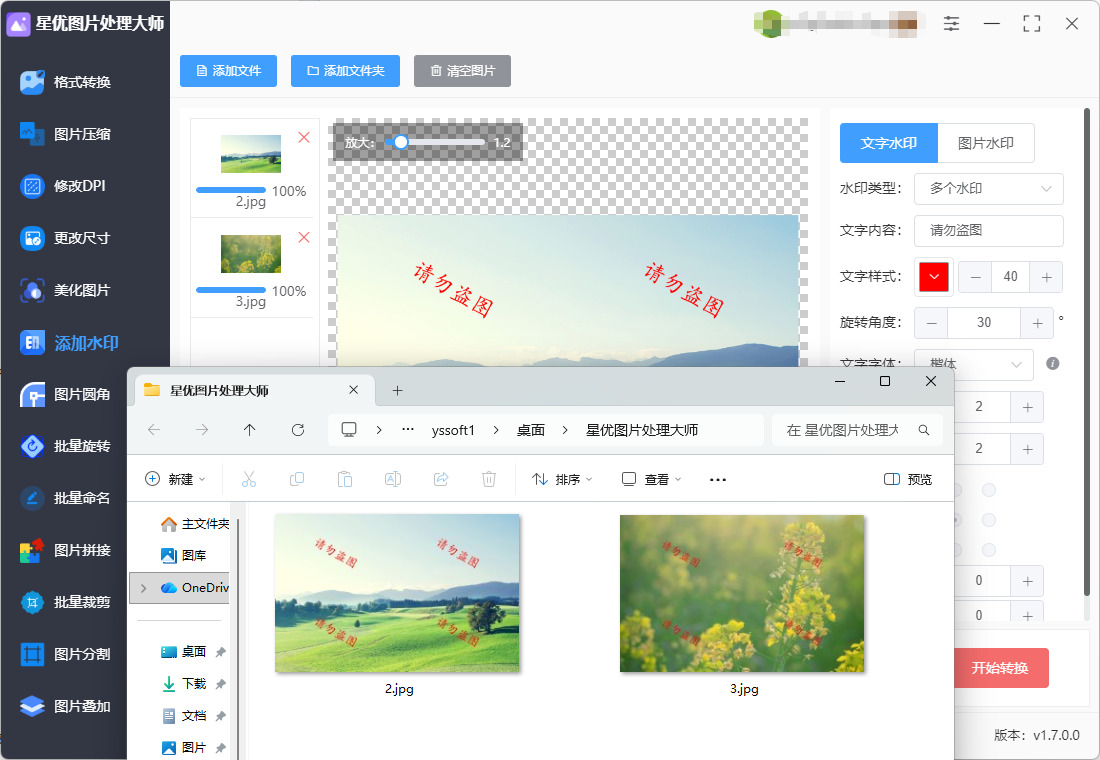
Task: Click 桌面 in the Explorer breadcrumb
Action: coord(530,430)
